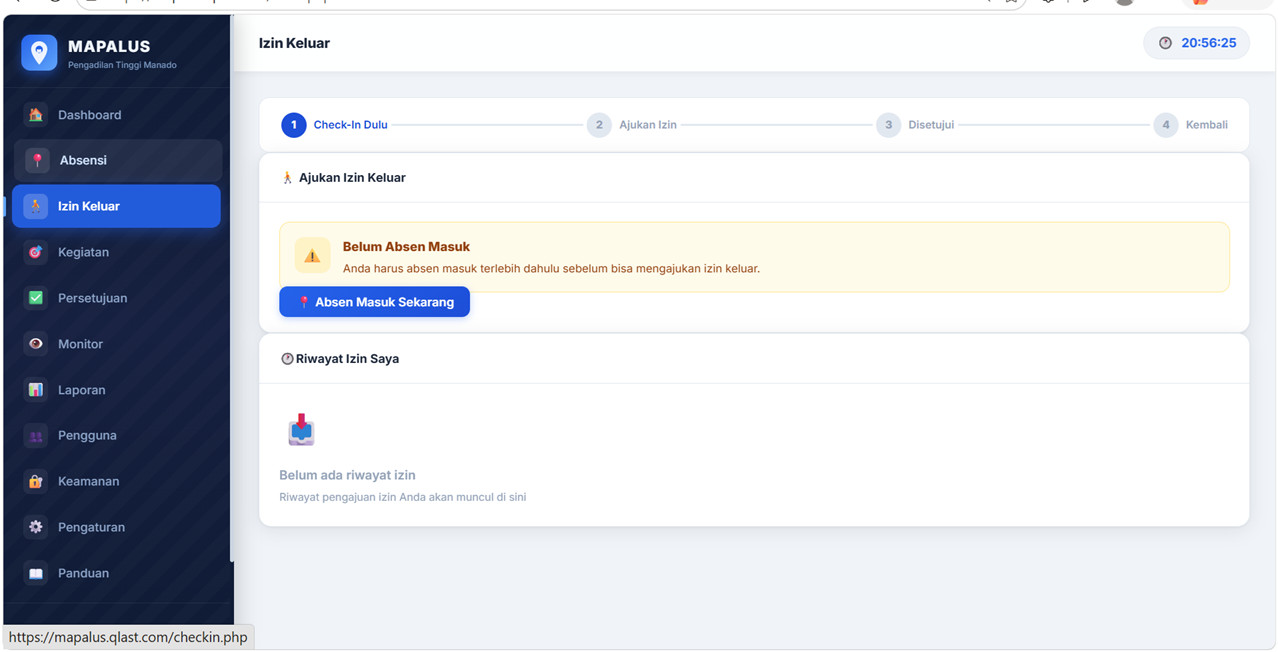The image size is (1278, 652).
Task: Click the Laporan bar chart icon
Action: click(36, 390)
